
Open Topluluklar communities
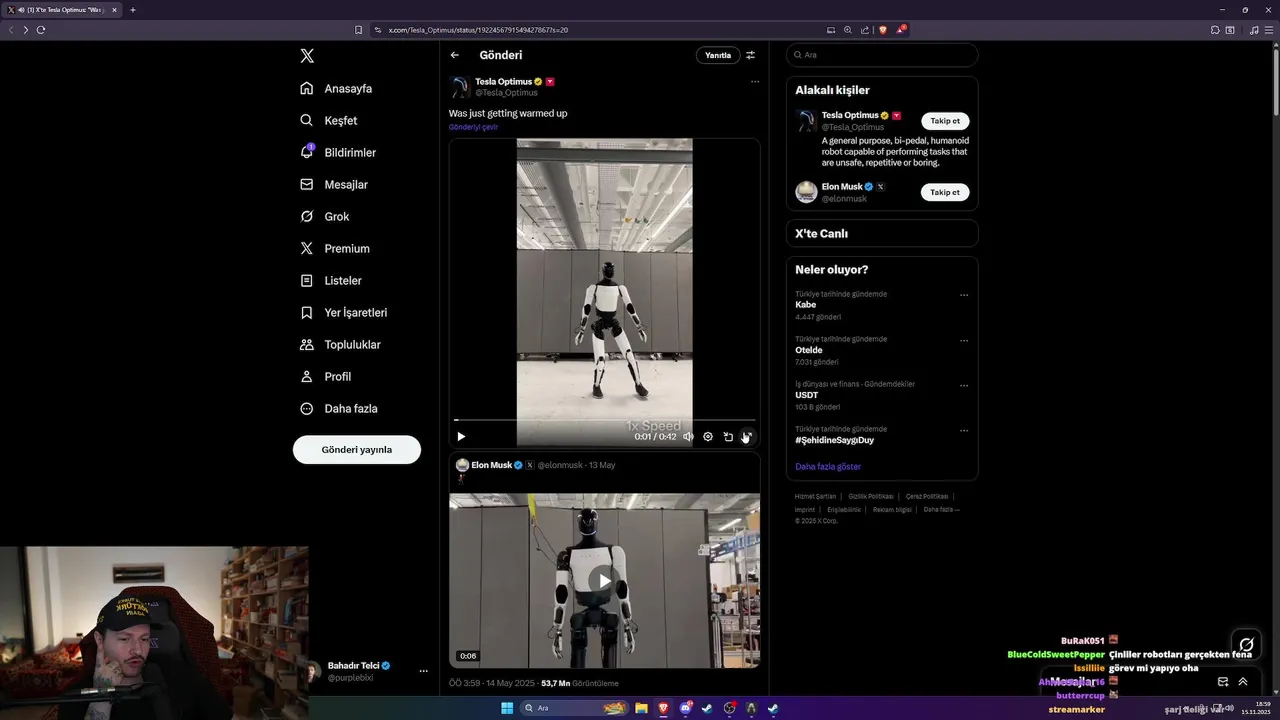coord(340,344)
